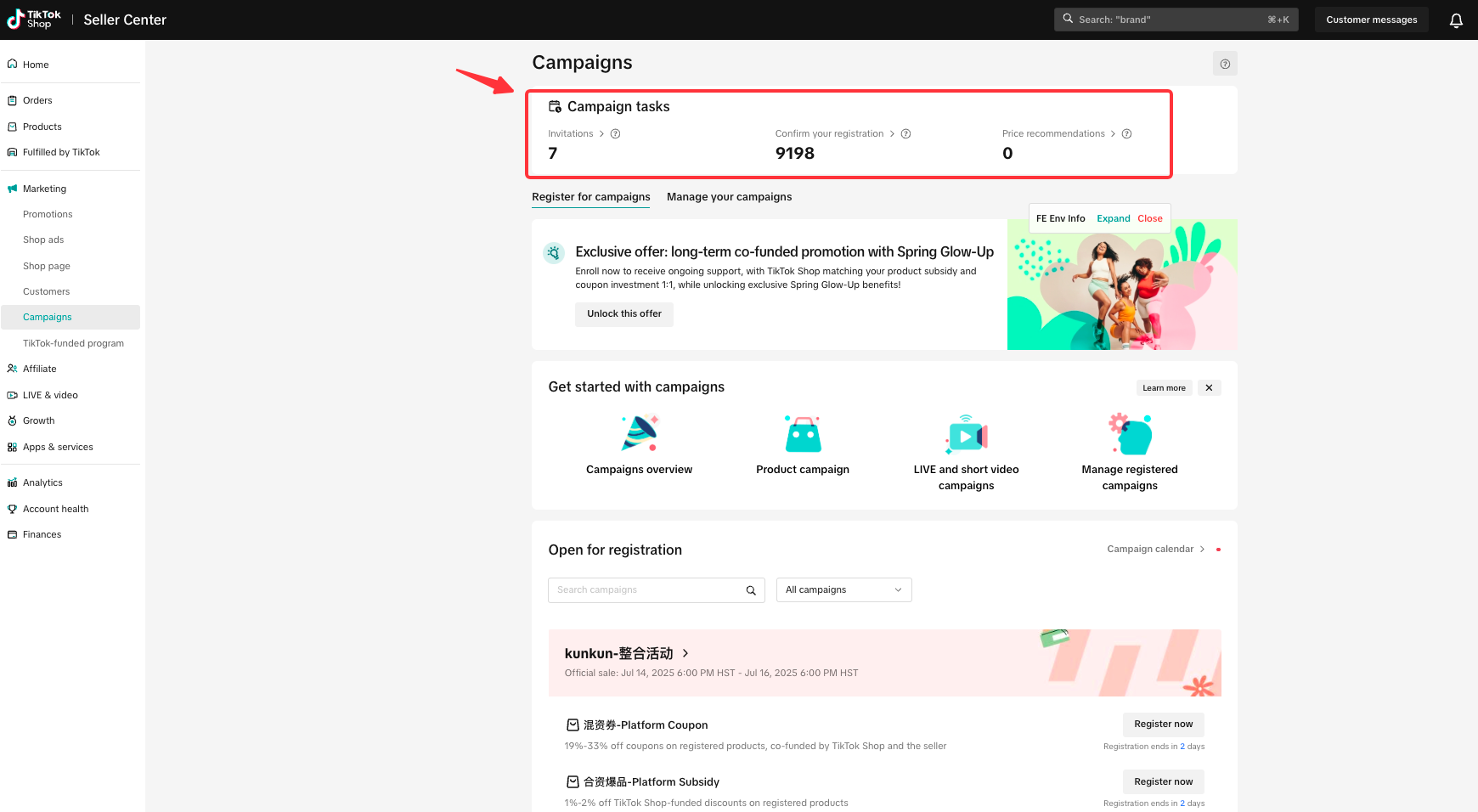Click the notification bell icon
1478x812 pixels.
click(1456, 20)
